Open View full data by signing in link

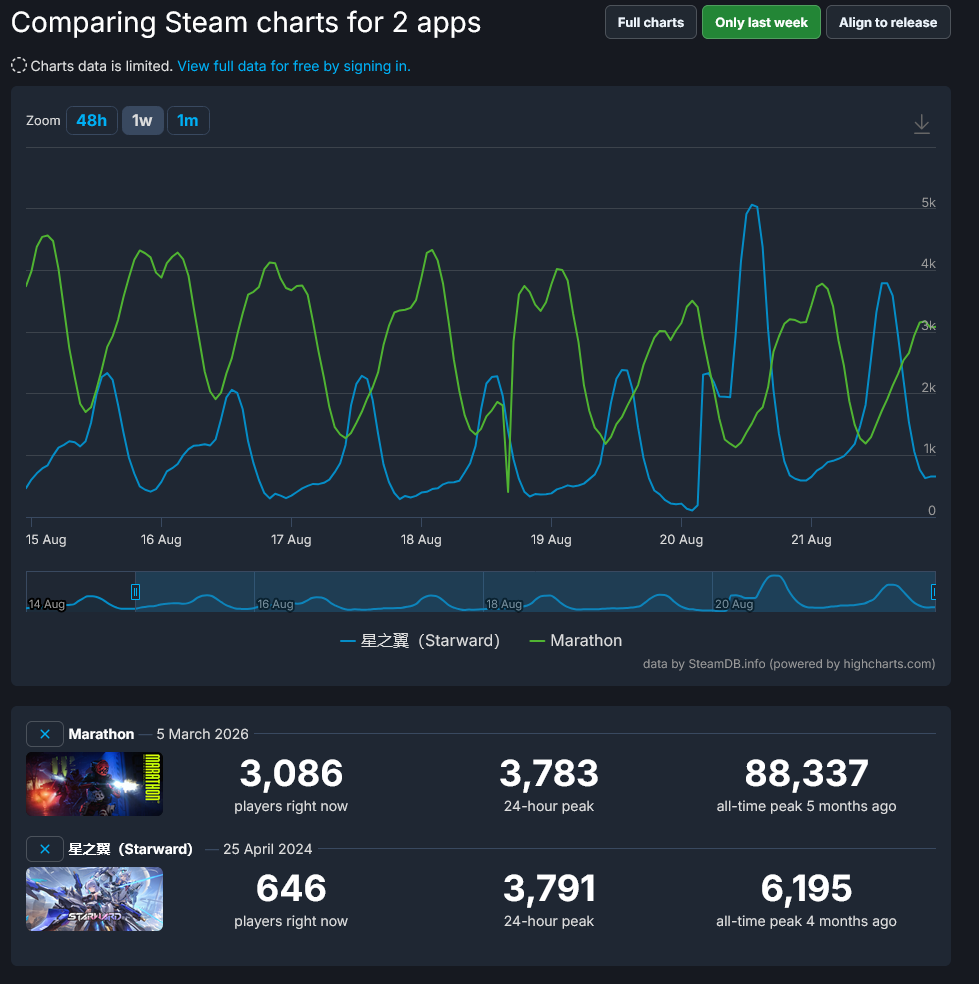(294, 66)
